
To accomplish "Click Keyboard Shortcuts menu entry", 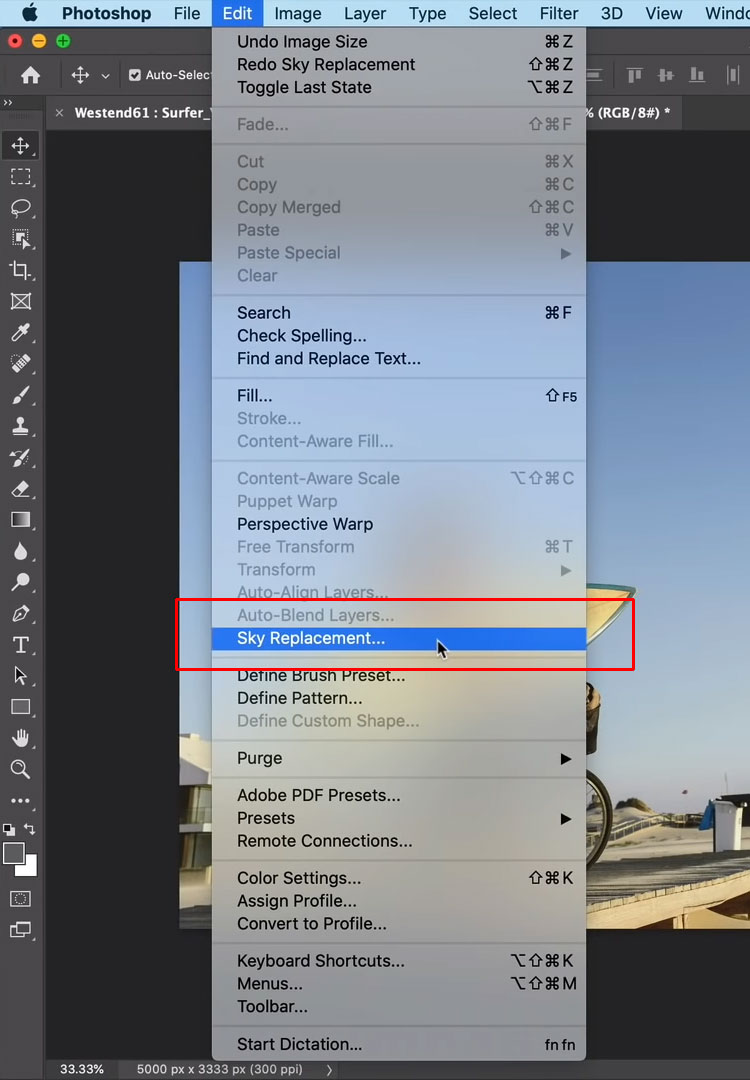I will [x=321, y=961].
